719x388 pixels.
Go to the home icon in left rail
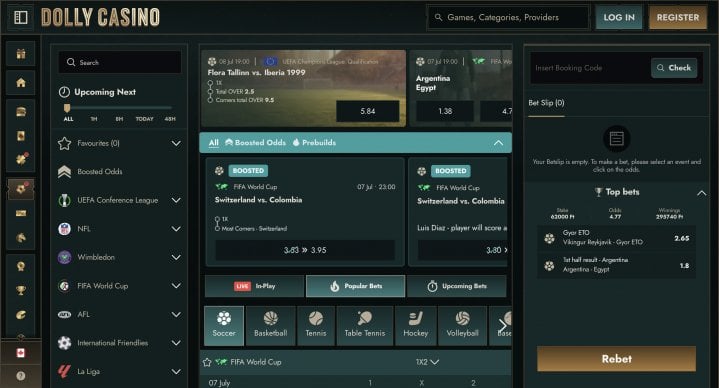[x=21, y=83]
